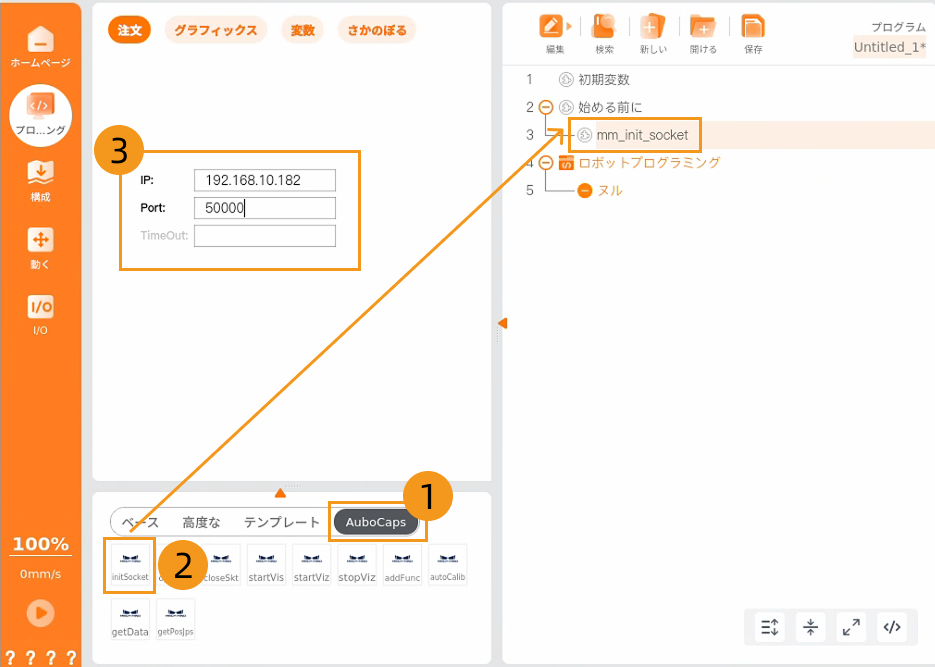Click the reorder lines icon at bottom right

[770, 627]
